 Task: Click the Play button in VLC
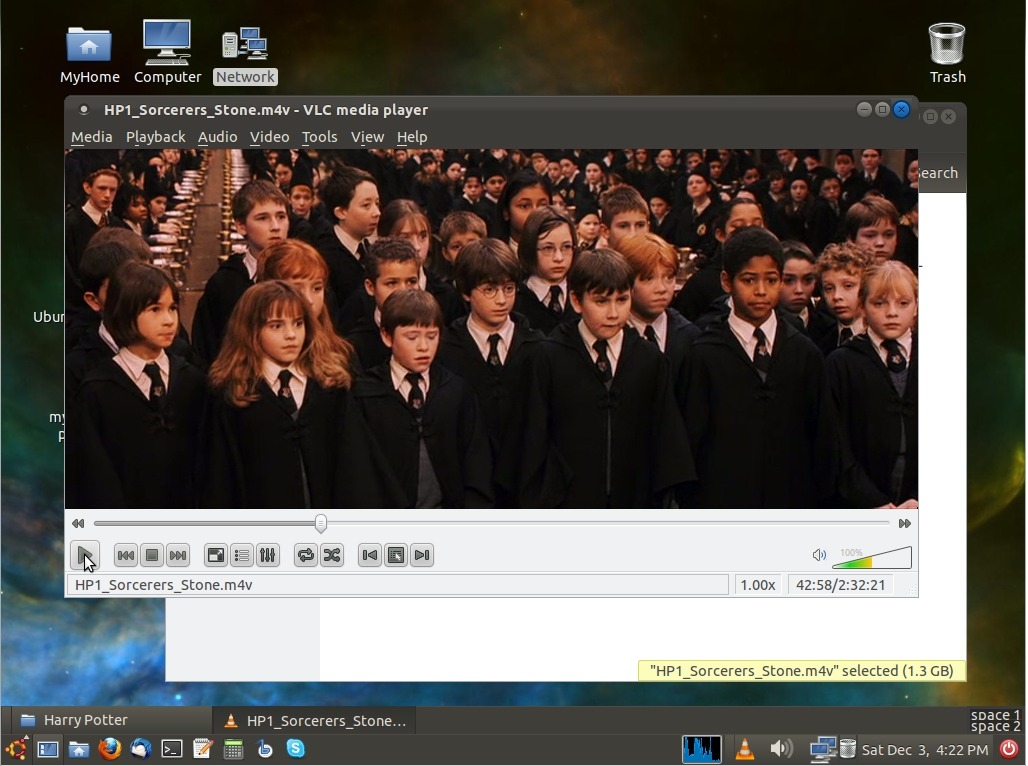(85, 555)
